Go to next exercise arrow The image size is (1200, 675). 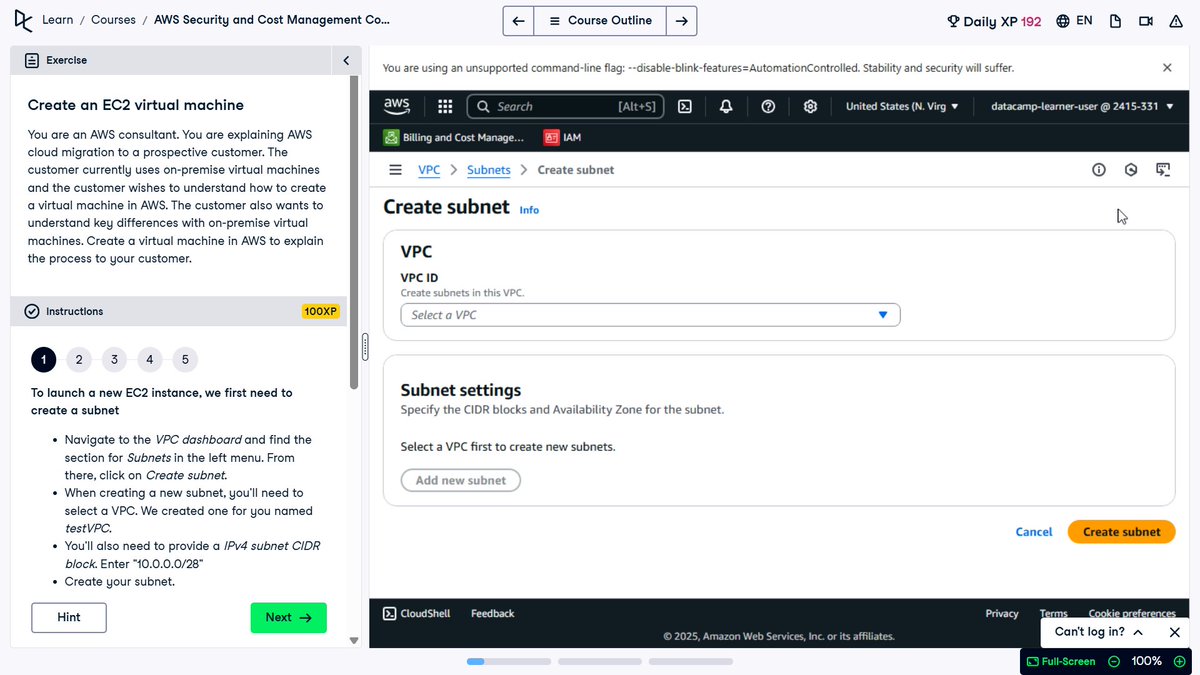click(x=681, y=20)
